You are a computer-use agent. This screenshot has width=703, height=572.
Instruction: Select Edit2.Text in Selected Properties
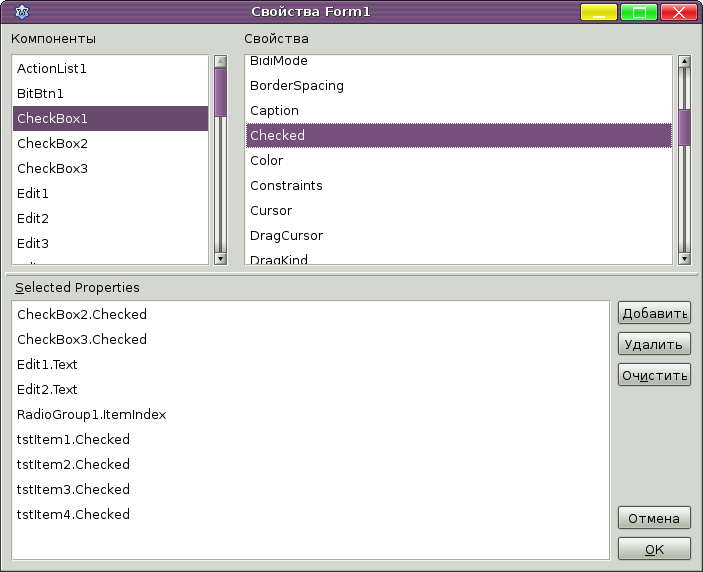pyautogui.click(x=47, y=390)
